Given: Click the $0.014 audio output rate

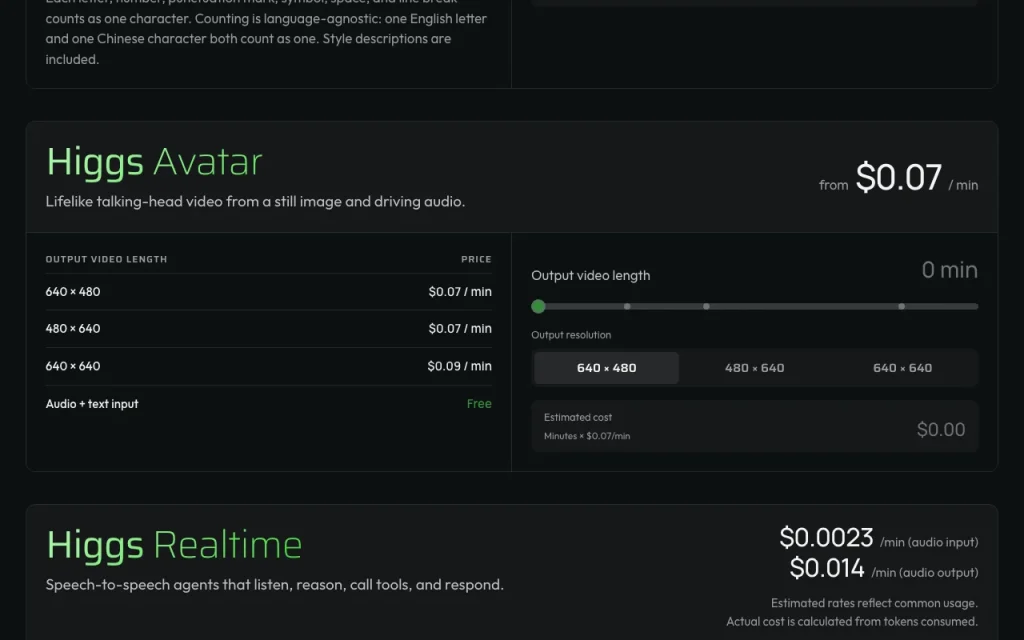Looking at the screenshot, I should click(x=827, y=568).
